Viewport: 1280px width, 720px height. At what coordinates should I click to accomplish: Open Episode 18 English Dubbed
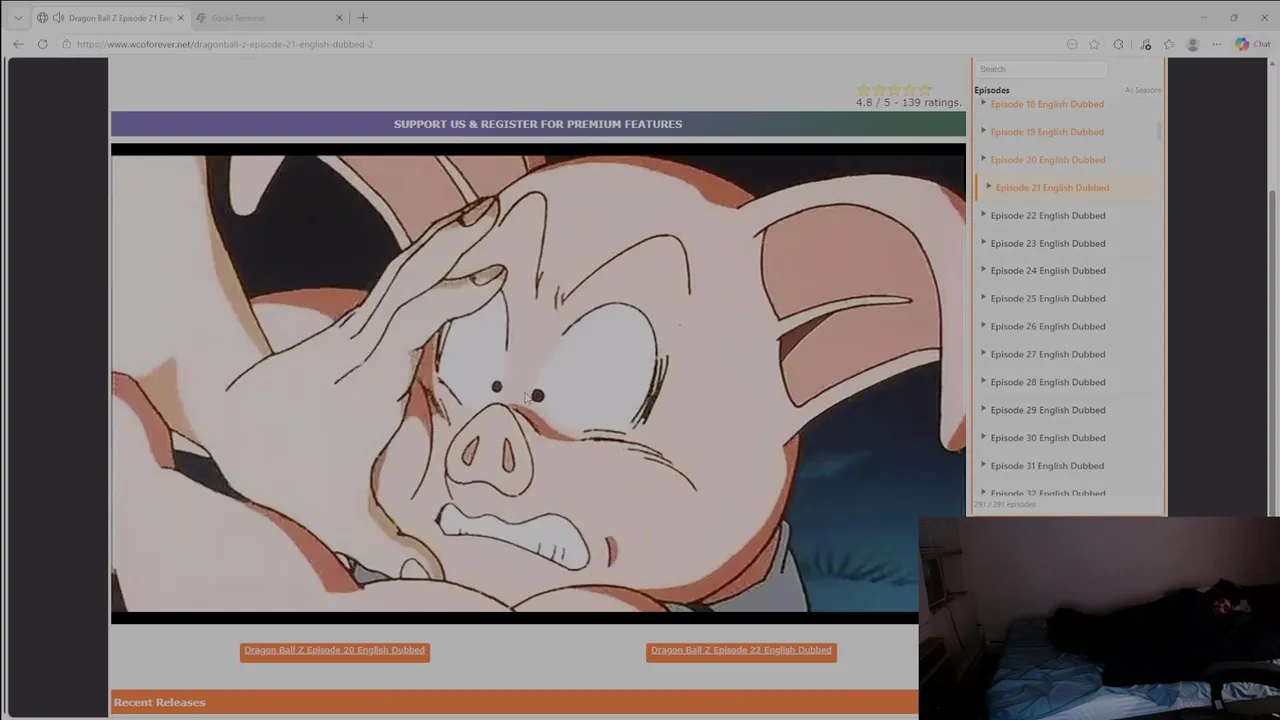point(1047,104)
